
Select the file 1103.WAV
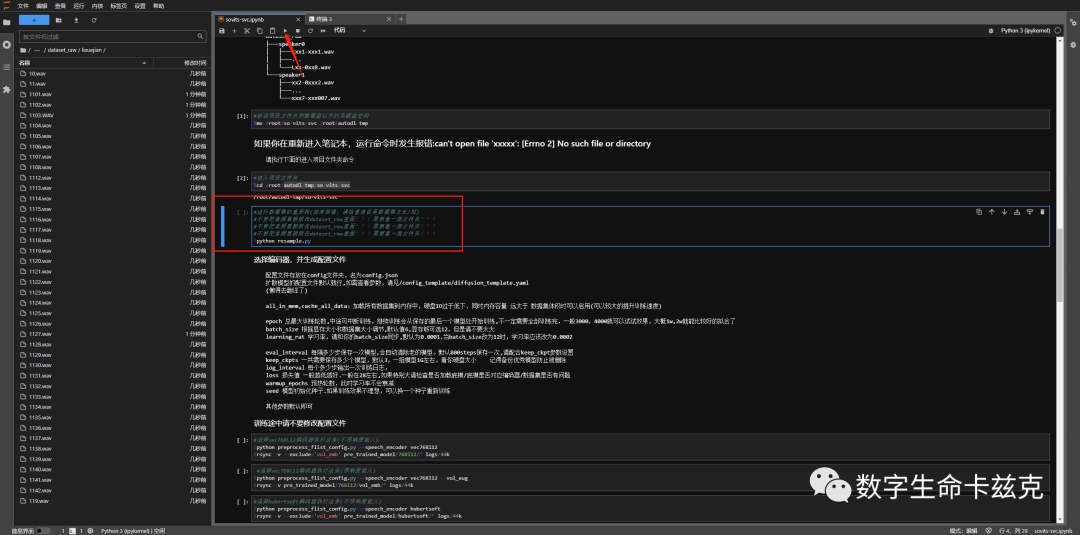pyautogui.click(x=113, y=115)
